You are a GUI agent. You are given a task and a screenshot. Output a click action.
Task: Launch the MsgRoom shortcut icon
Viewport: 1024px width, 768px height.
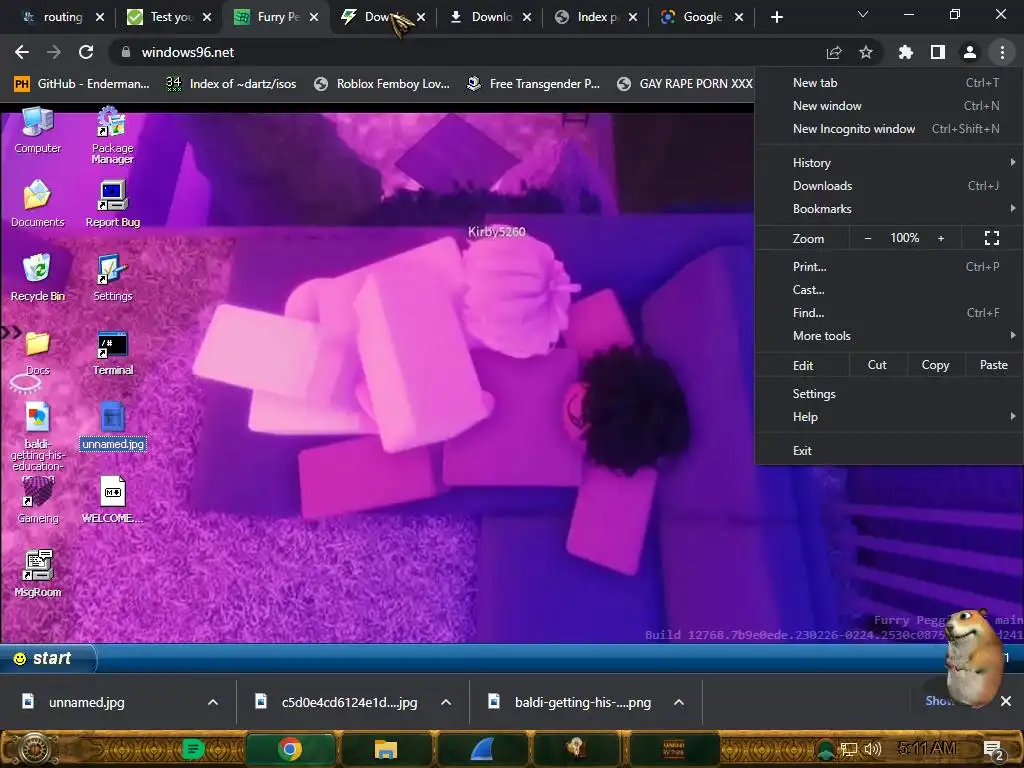click(37, 574)
